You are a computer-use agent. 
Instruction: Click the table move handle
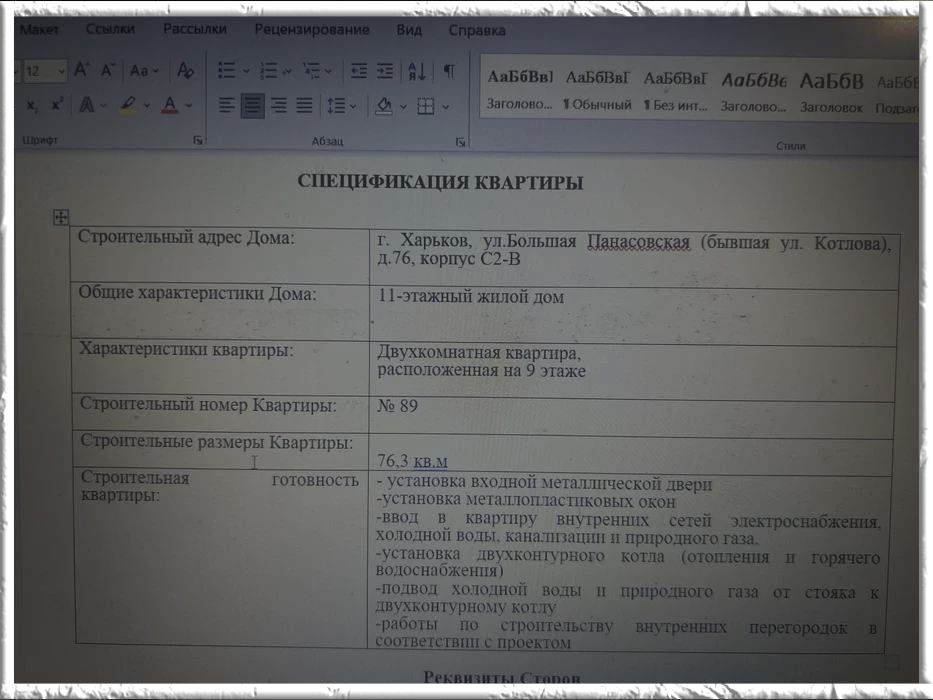[60, 216]
